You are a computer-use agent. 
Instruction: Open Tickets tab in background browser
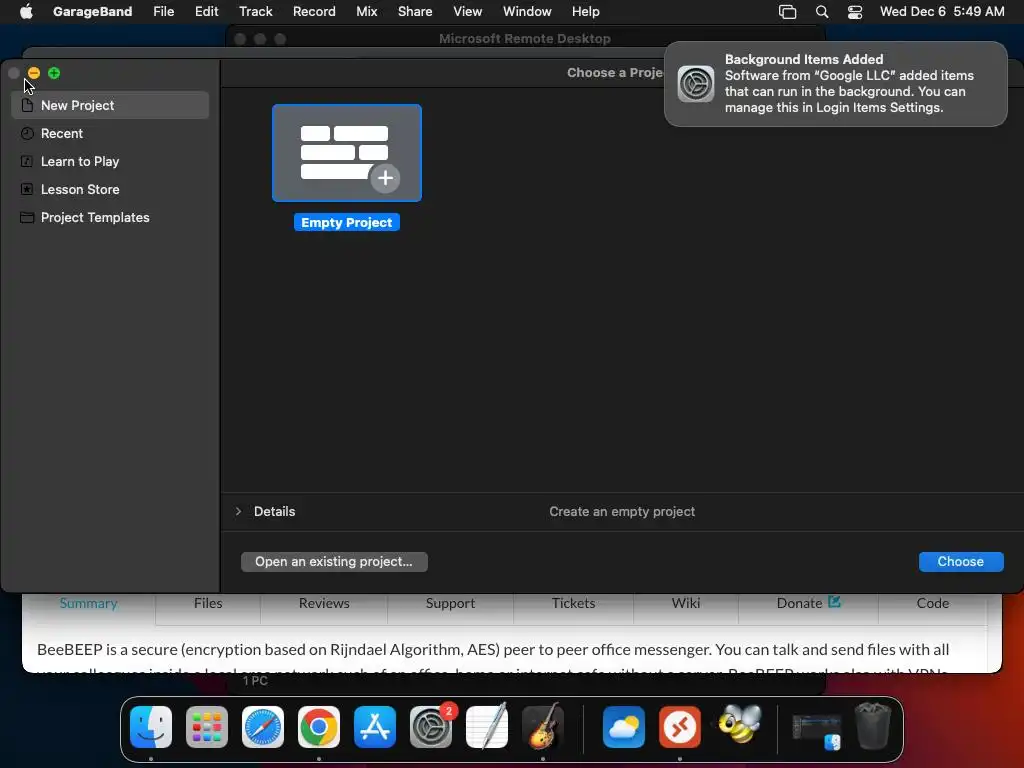tap(573, 603)
